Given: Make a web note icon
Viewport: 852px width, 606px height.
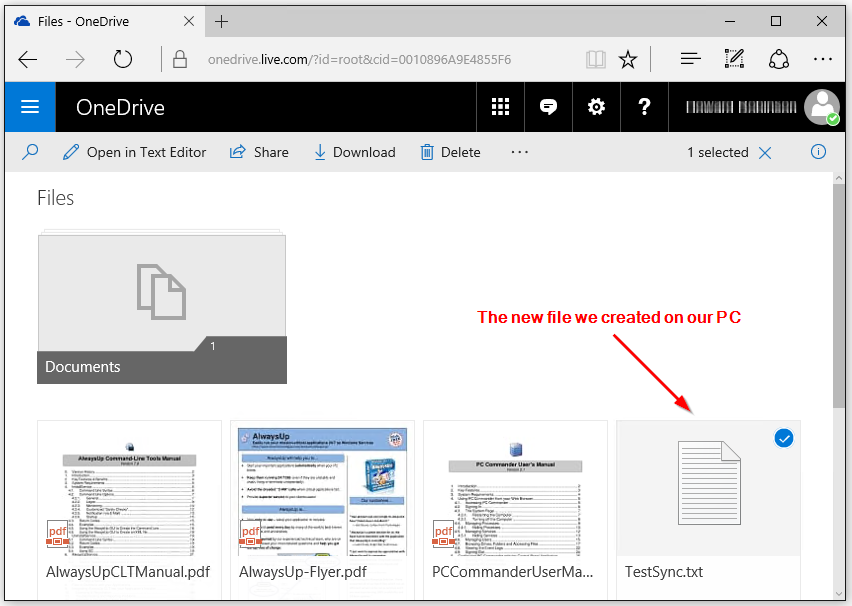Looking at the screenshot, I should pyautogui.click(x=734, y=59).
